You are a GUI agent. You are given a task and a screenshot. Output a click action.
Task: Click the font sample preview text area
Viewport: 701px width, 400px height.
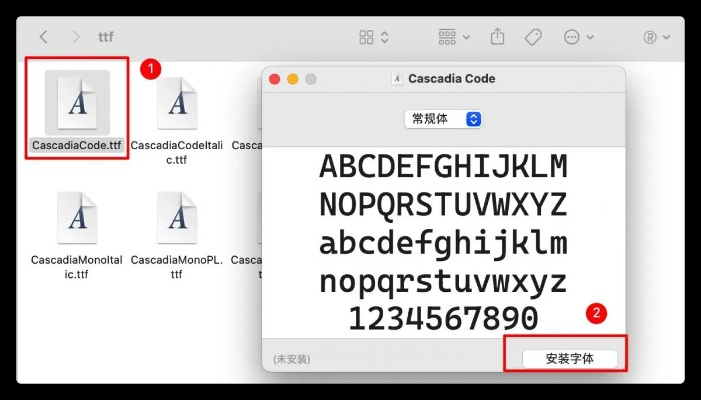[443, 242]
